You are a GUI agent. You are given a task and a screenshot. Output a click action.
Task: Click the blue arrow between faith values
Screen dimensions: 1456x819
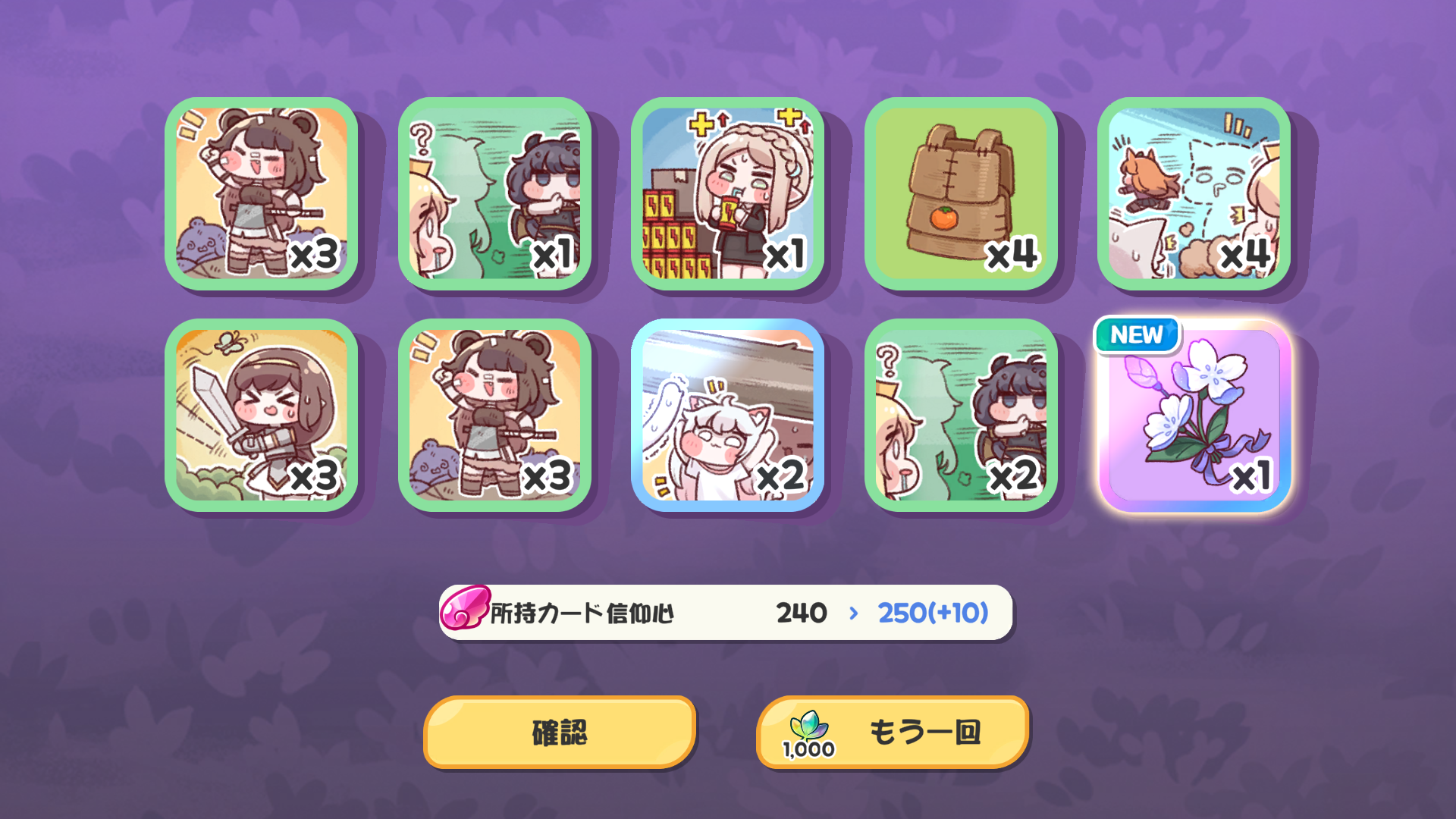click(x=854, y=613)
